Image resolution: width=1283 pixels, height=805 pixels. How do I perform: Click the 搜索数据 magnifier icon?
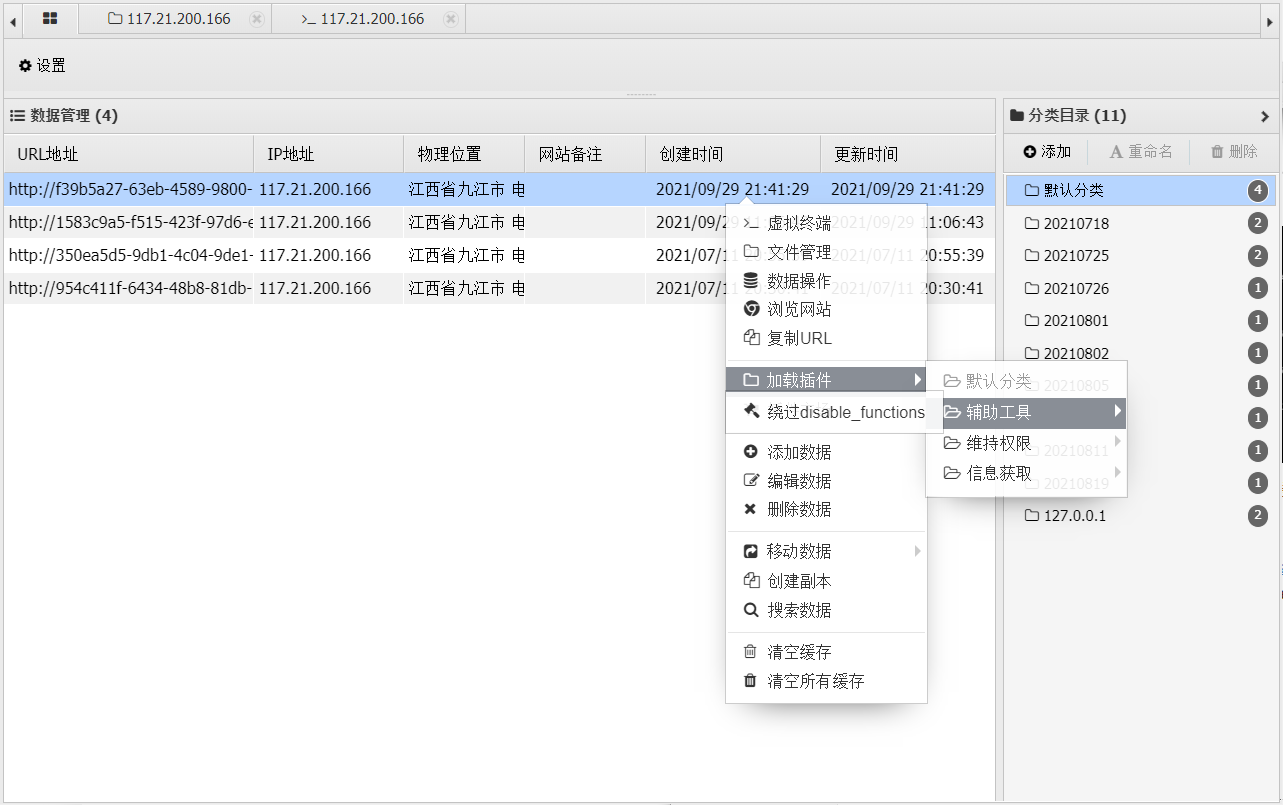click(751, 610)
